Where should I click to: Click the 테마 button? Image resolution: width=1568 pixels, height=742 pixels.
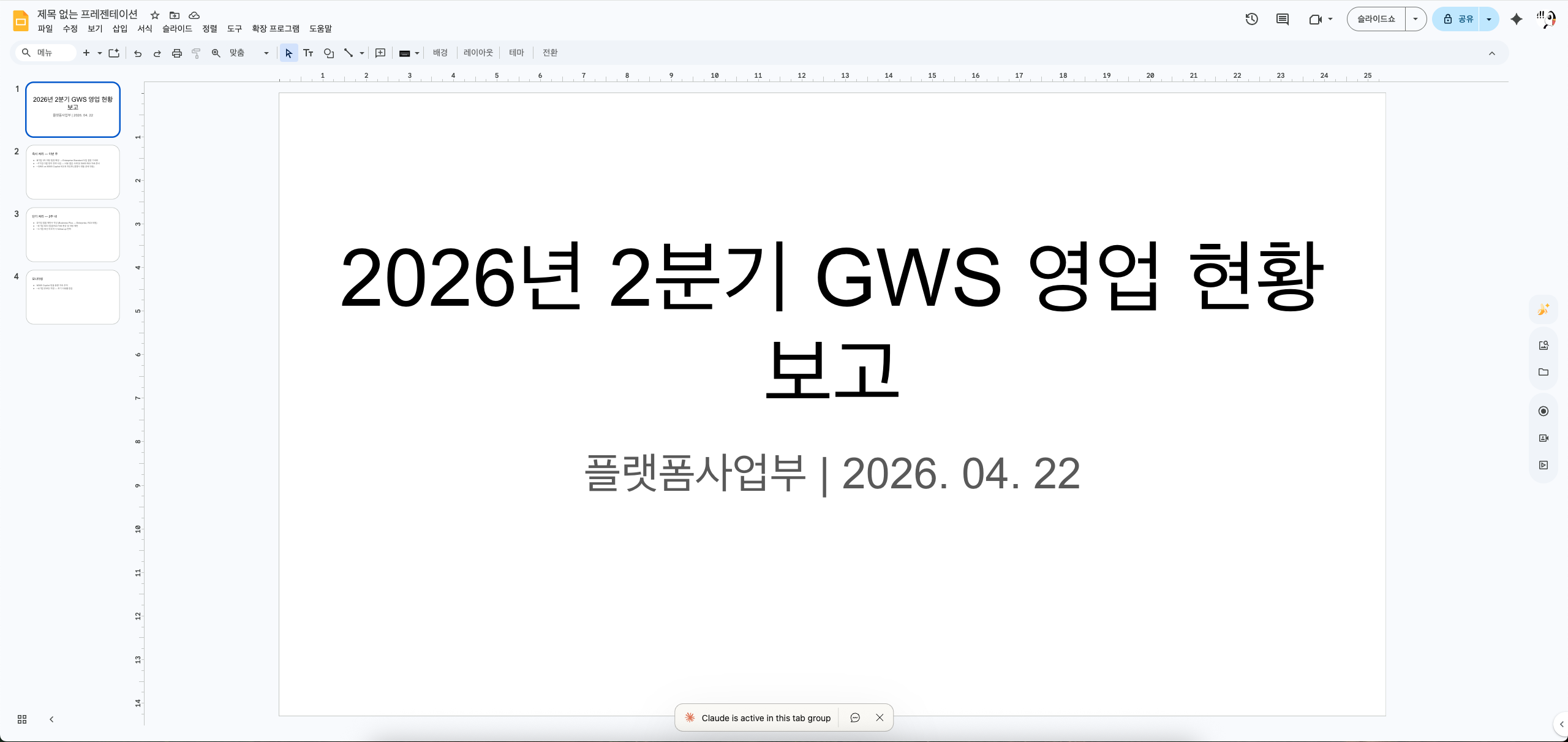[x=516, y=53]
